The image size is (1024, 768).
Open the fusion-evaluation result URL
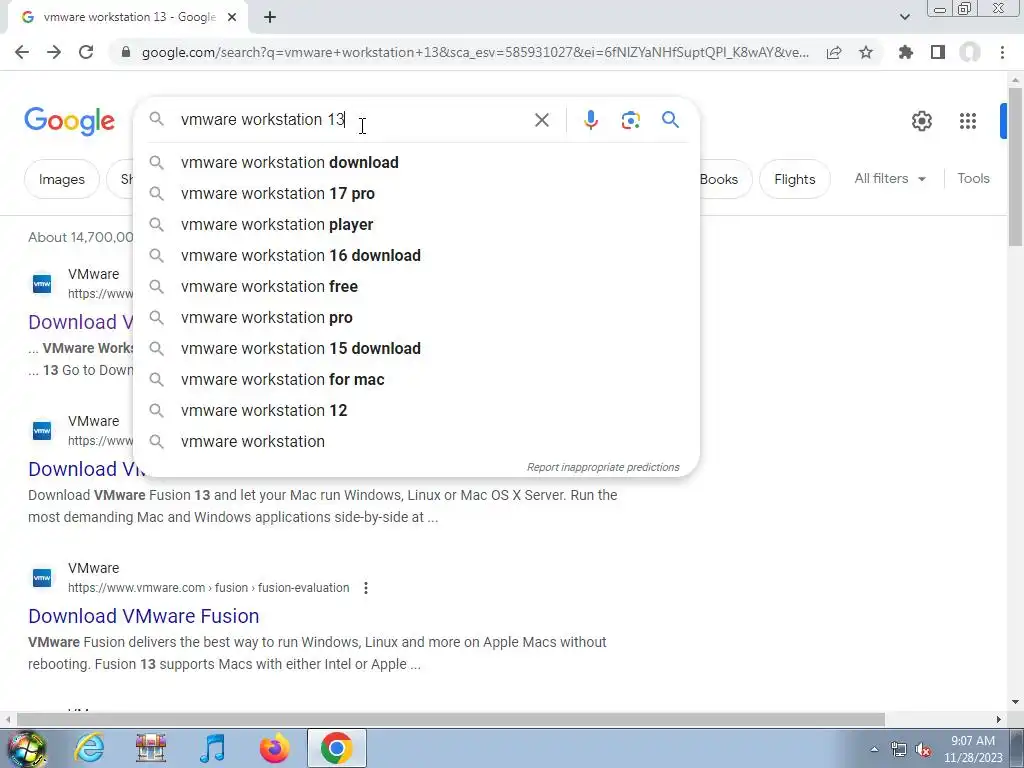click(x=208, y=588)
